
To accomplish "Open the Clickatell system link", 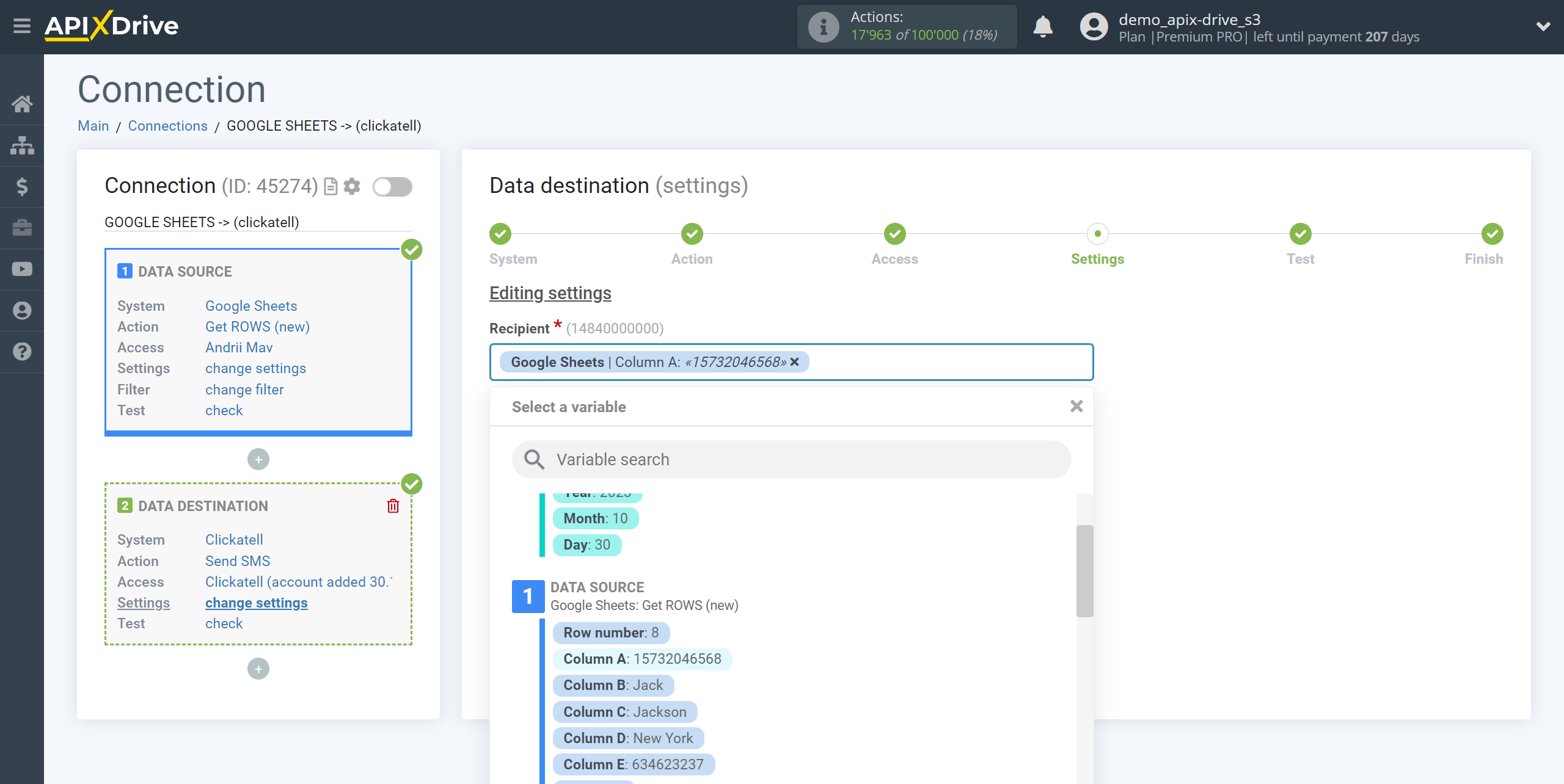I will point(234,540).
